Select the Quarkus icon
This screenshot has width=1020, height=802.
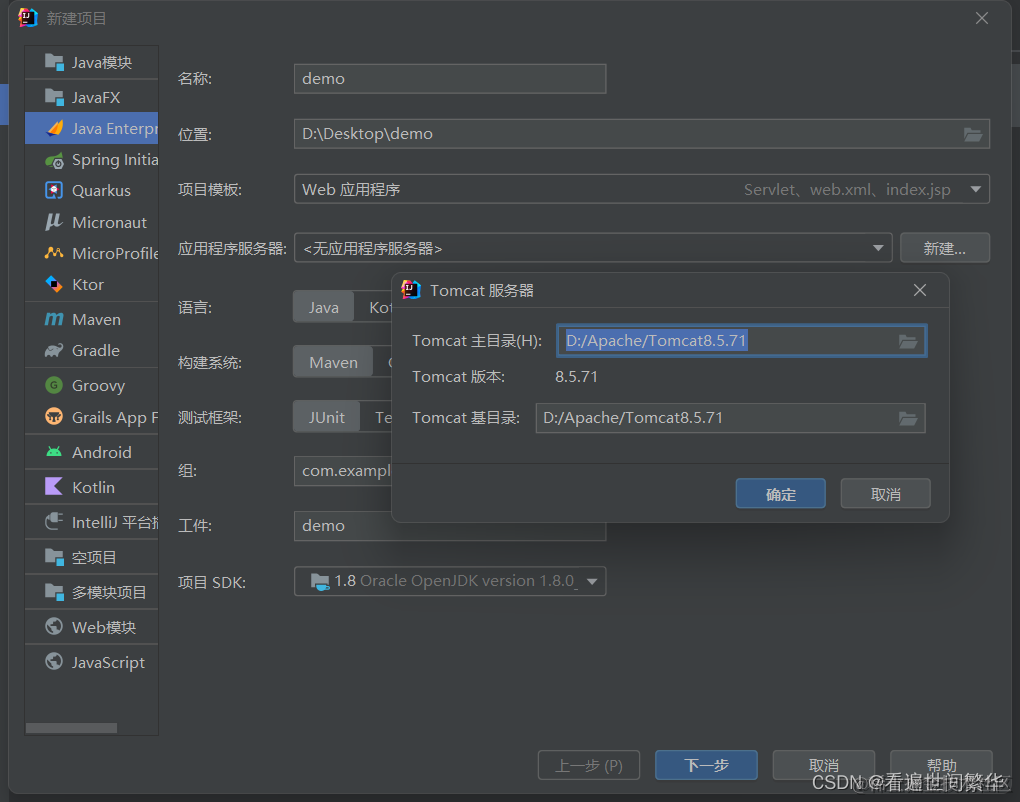[x=54, y=191]
